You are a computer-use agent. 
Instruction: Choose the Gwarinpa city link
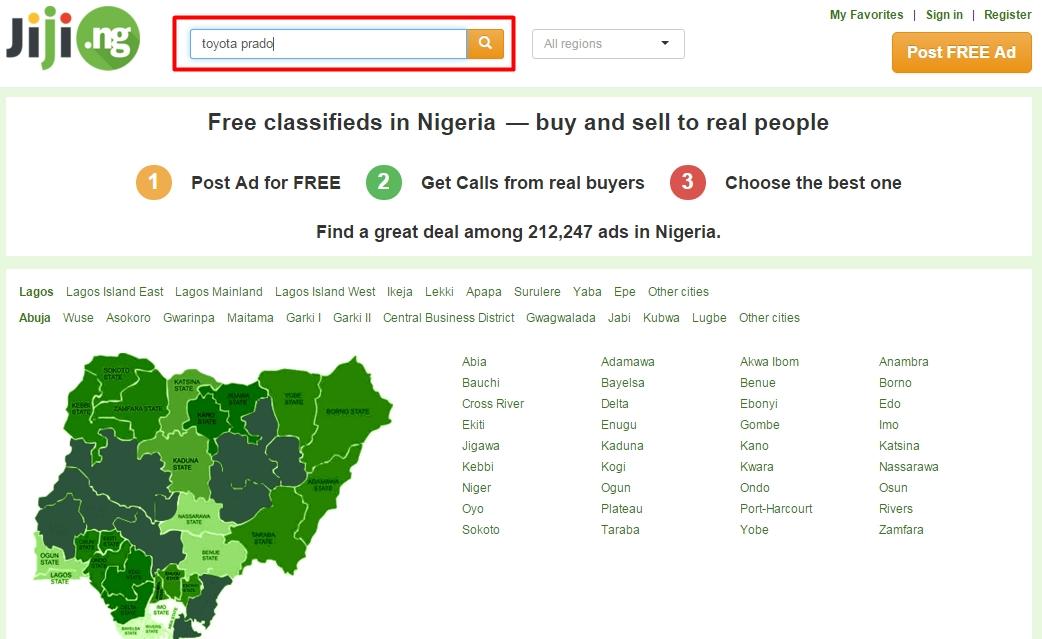click(x=189, y=318)
